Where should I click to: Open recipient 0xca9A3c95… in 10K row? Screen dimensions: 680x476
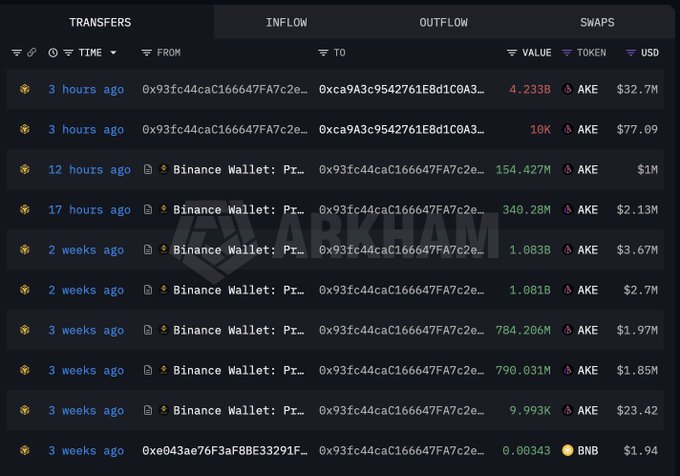pos(402,129)
